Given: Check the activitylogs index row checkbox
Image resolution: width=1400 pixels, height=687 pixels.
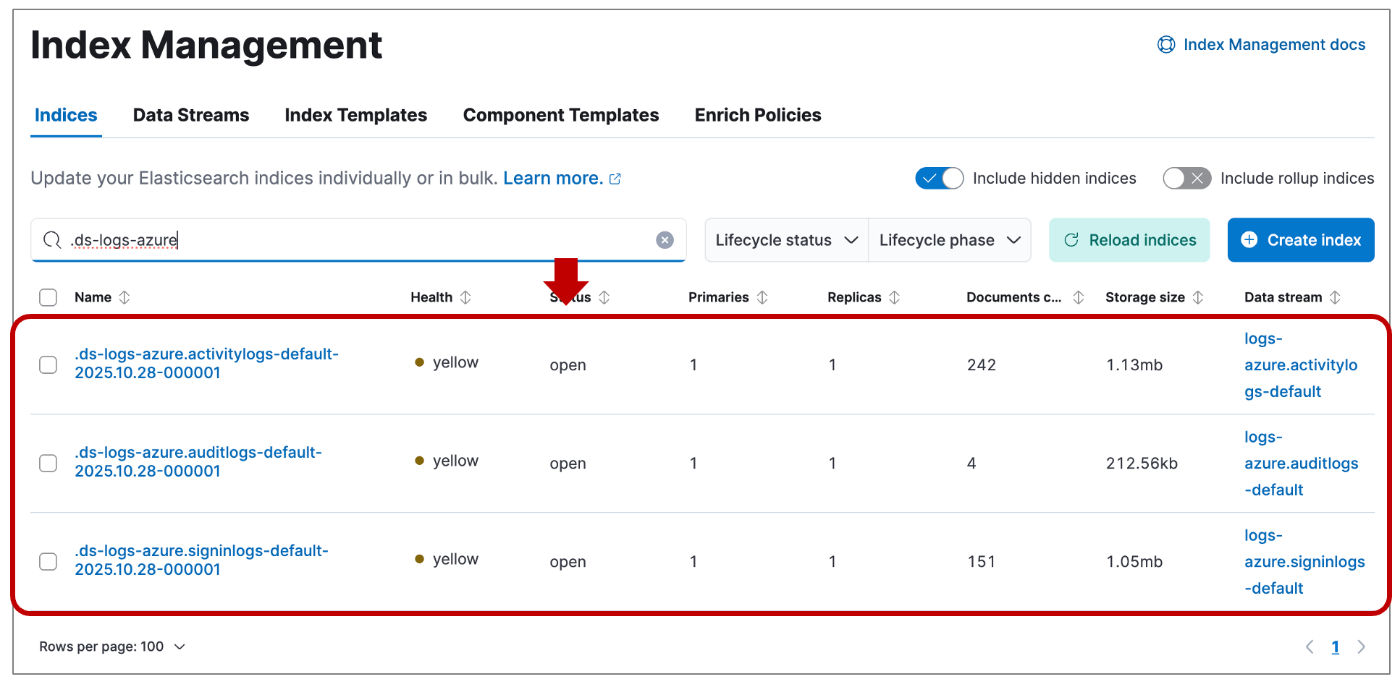Looking at the screenshot, I should [x=48, y=365].
